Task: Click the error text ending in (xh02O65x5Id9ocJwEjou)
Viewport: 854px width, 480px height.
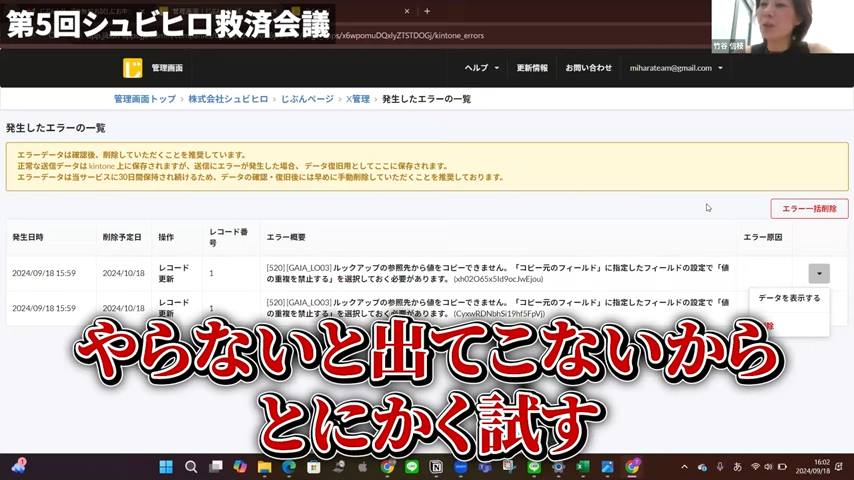Action: coord(497,274)
